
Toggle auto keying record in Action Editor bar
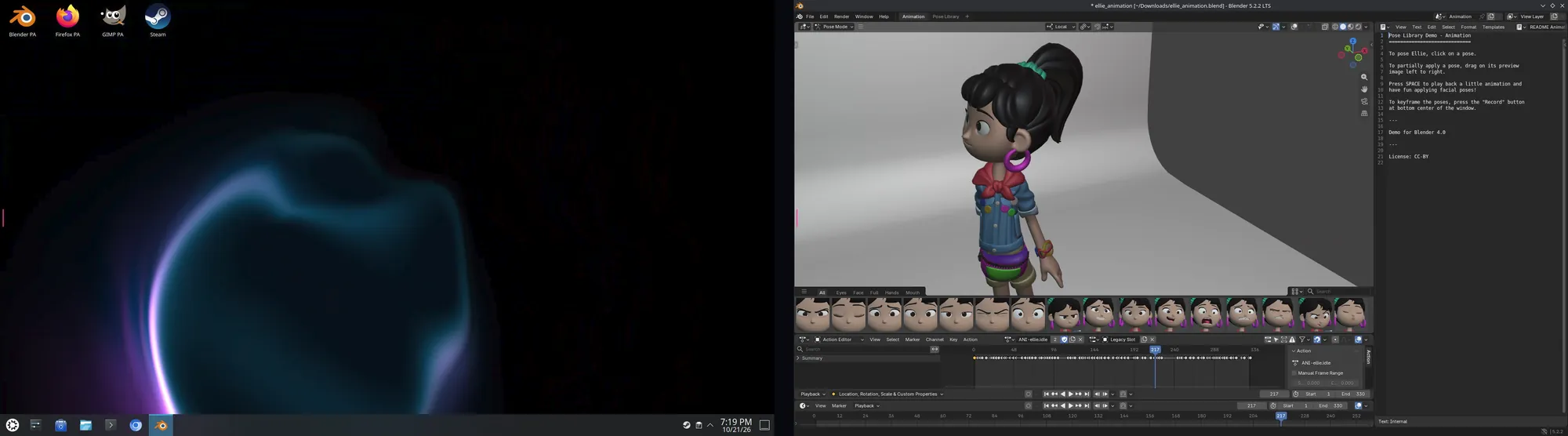(1028, 394)
